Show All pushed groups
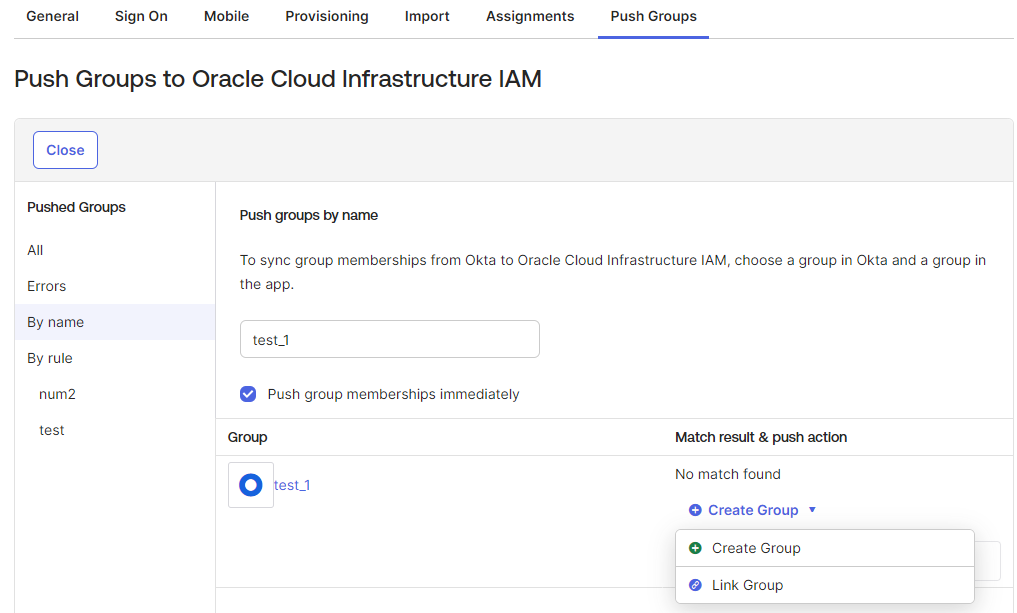This screenshot has width=1017, height=613. [35, 250]
